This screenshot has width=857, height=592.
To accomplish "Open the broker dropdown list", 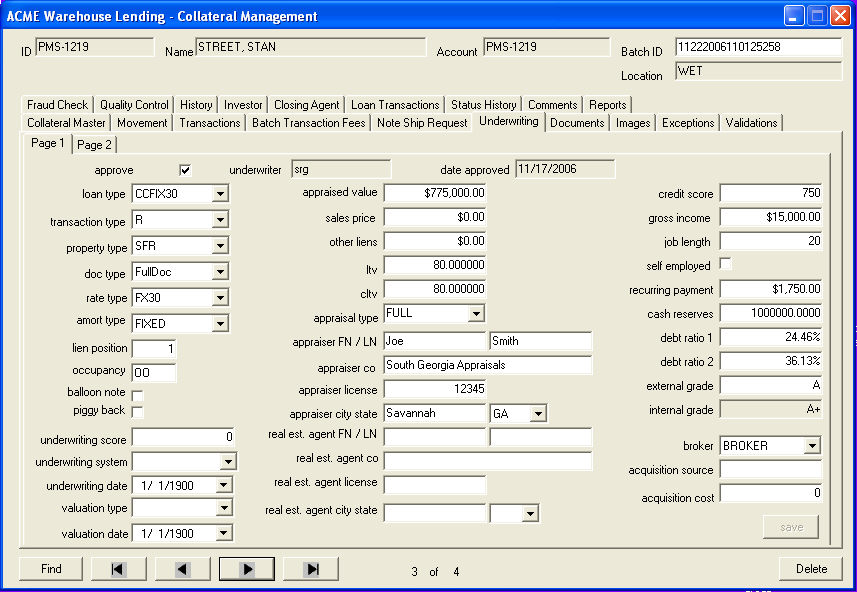I will [x=811, y=446].
